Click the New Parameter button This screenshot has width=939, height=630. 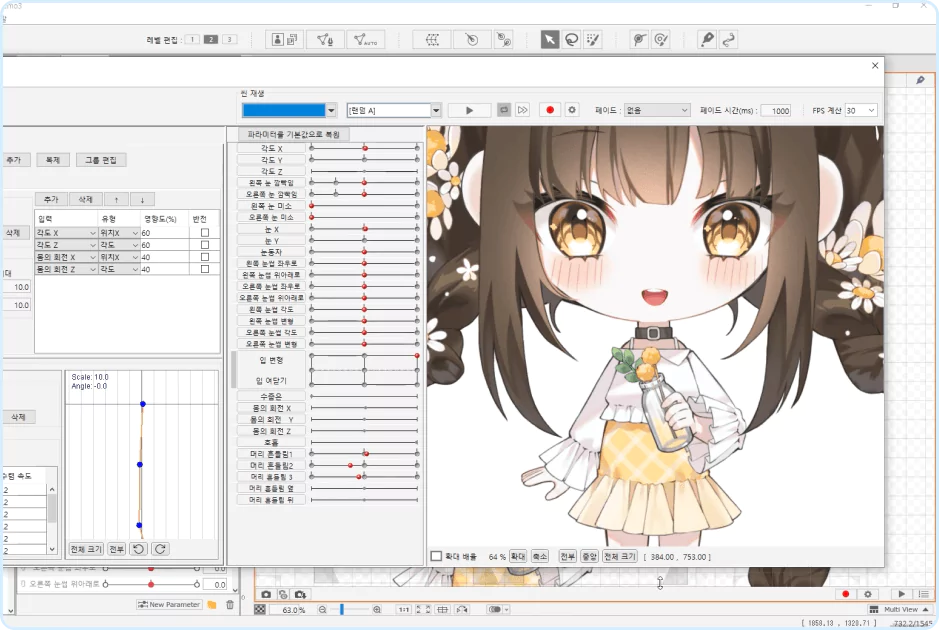click(x=169, y=605)
